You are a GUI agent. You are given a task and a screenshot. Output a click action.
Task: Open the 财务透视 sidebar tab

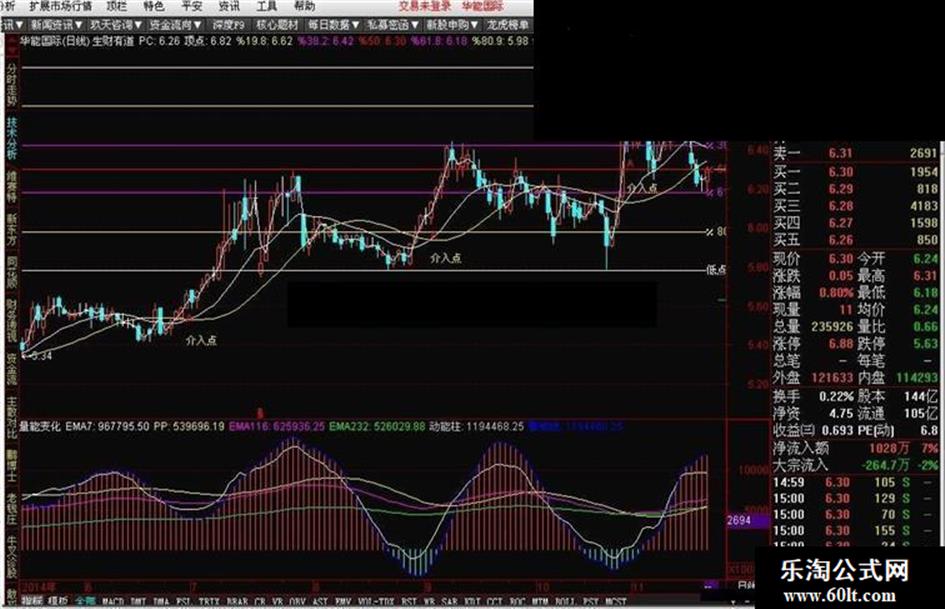[11, 321]
